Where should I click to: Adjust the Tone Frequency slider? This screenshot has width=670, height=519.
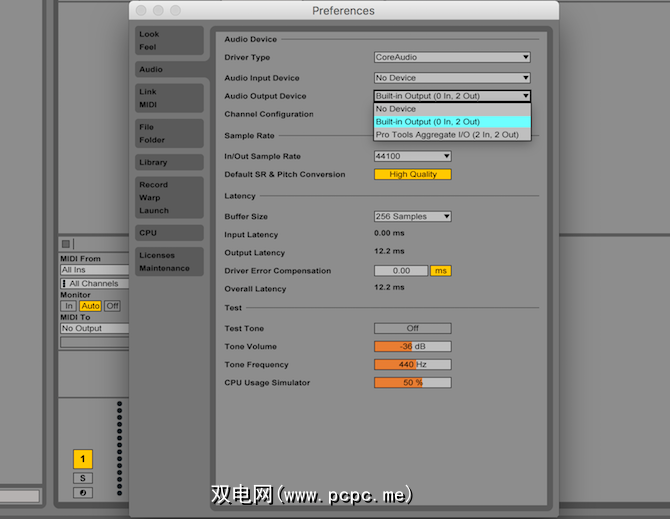[x=412, y=364]
